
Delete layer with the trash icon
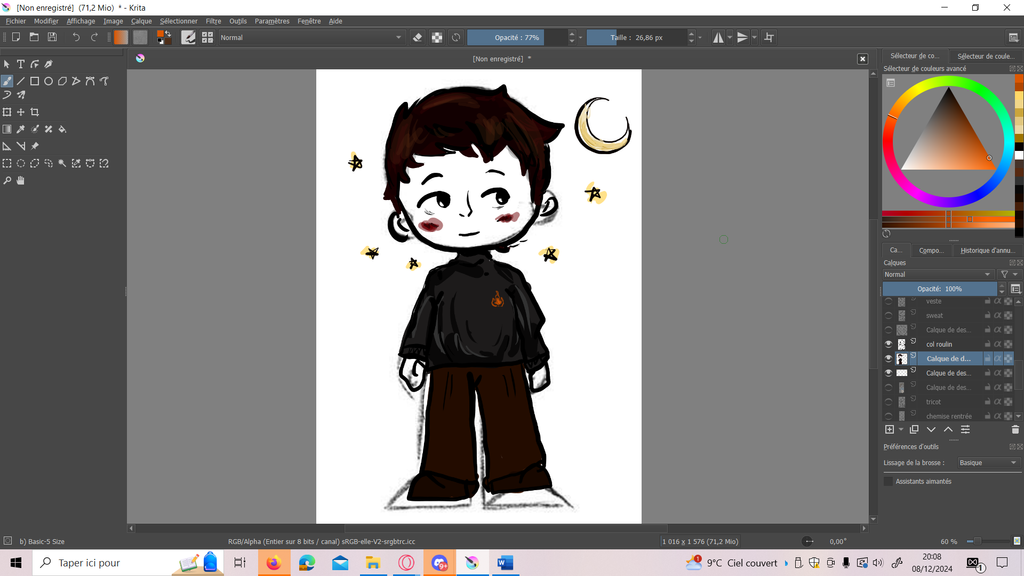pos(1015,429)
